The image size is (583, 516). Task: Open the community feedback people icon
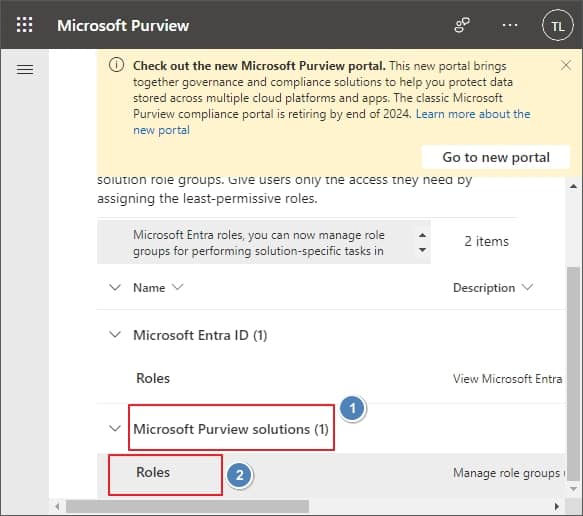[462, 25]
